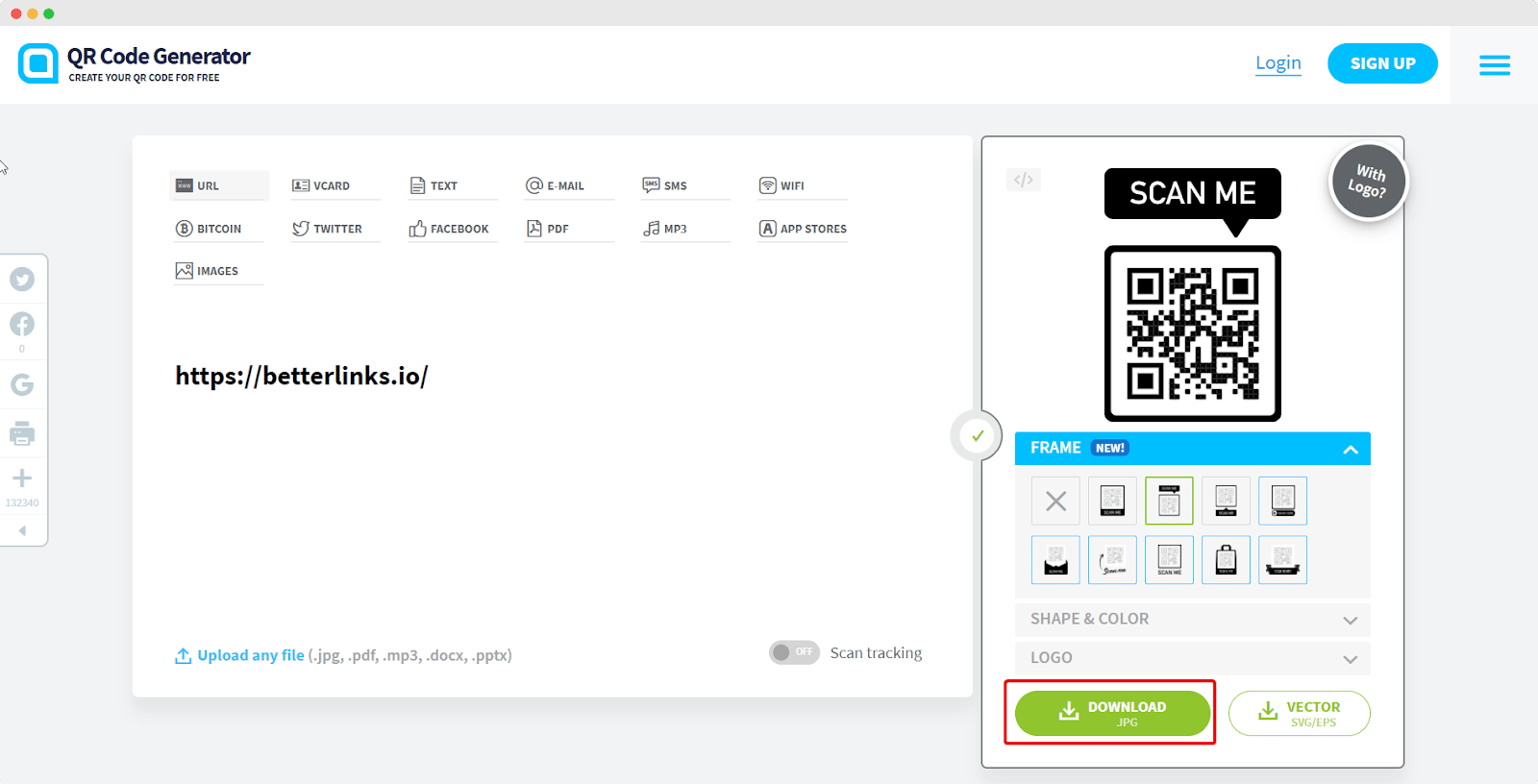The image size is (1538, 784).
Task: Choose the Twitter QR type
Action: 335,229
